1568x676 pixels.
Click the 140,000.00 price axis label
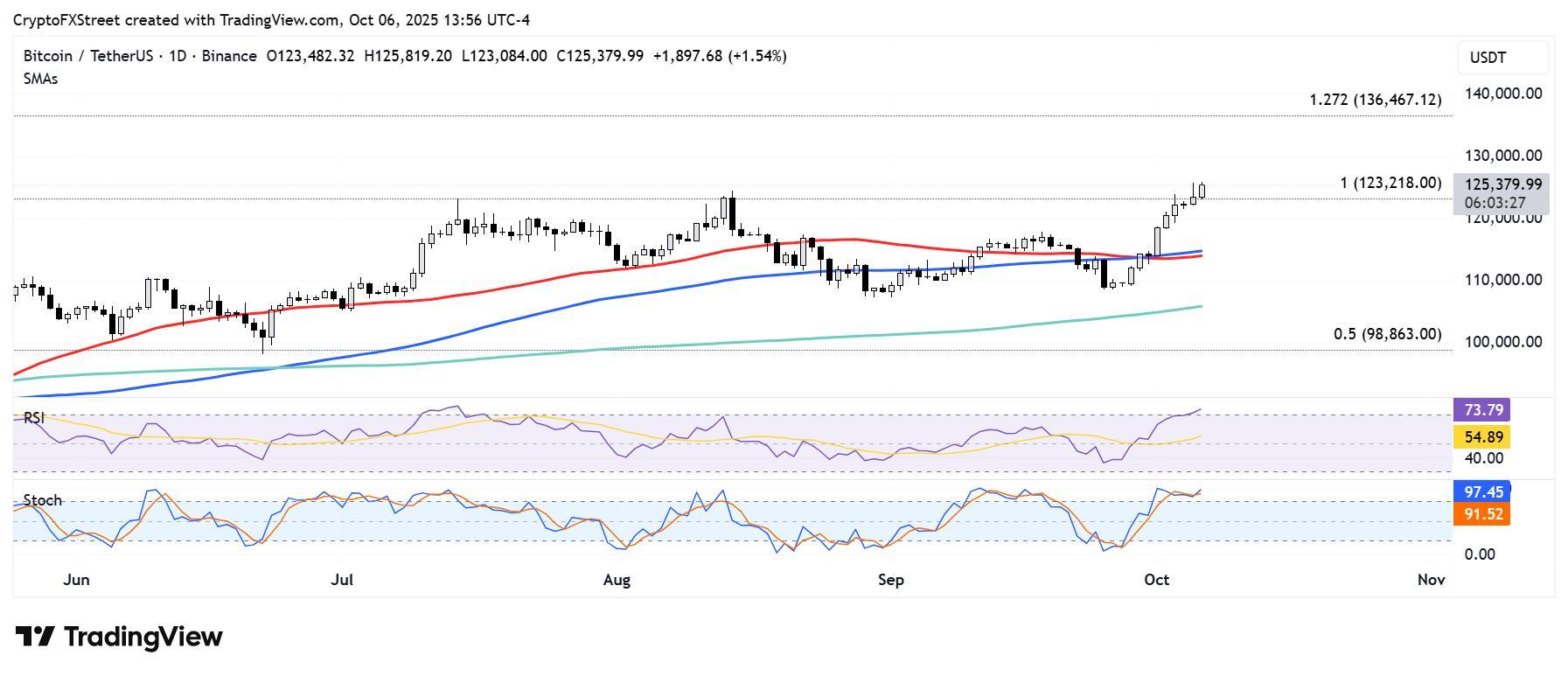tap(1502, 94)
